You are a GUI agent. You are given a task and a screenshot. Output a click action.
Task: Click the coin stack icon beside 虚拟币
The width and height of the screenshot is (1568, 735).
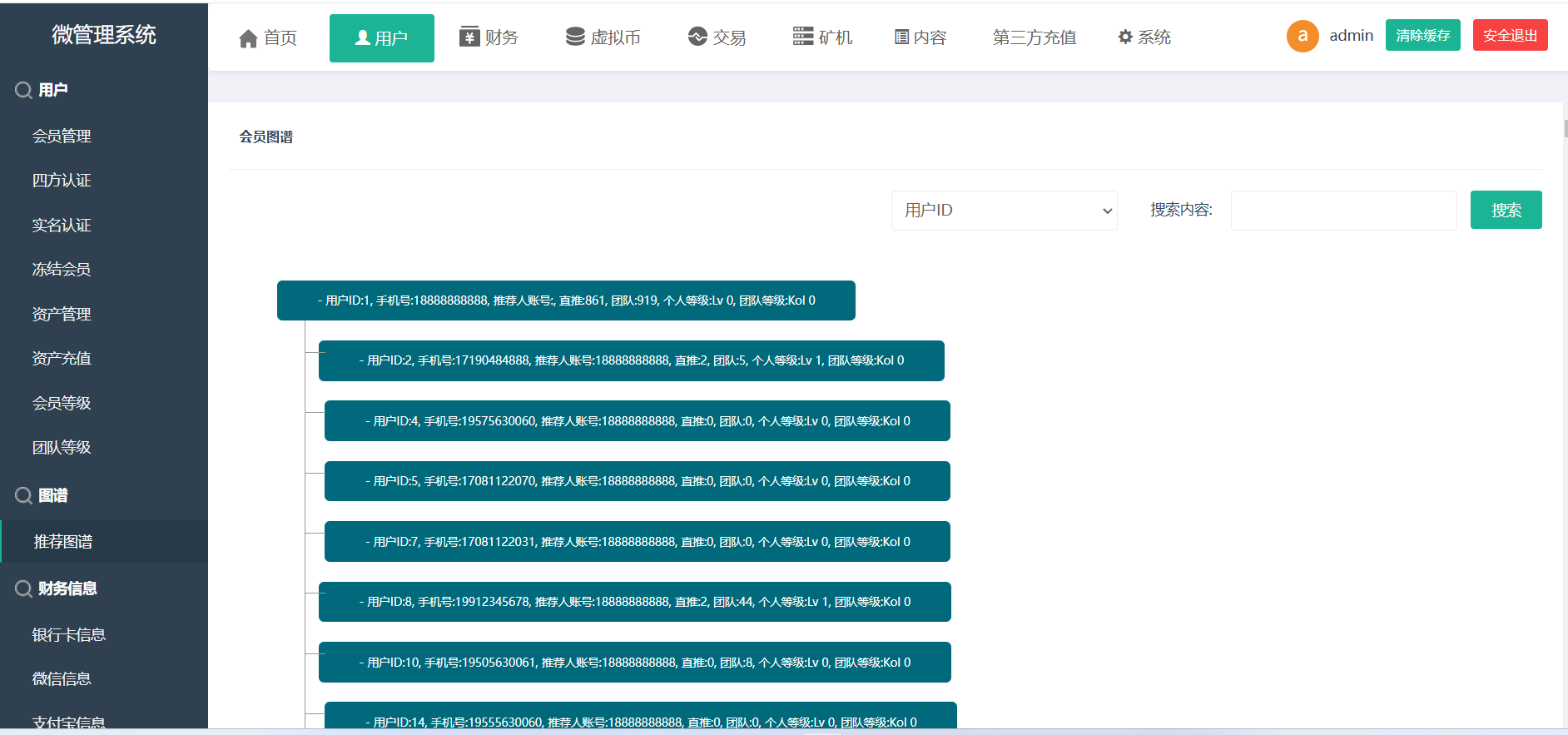(575, 37)
